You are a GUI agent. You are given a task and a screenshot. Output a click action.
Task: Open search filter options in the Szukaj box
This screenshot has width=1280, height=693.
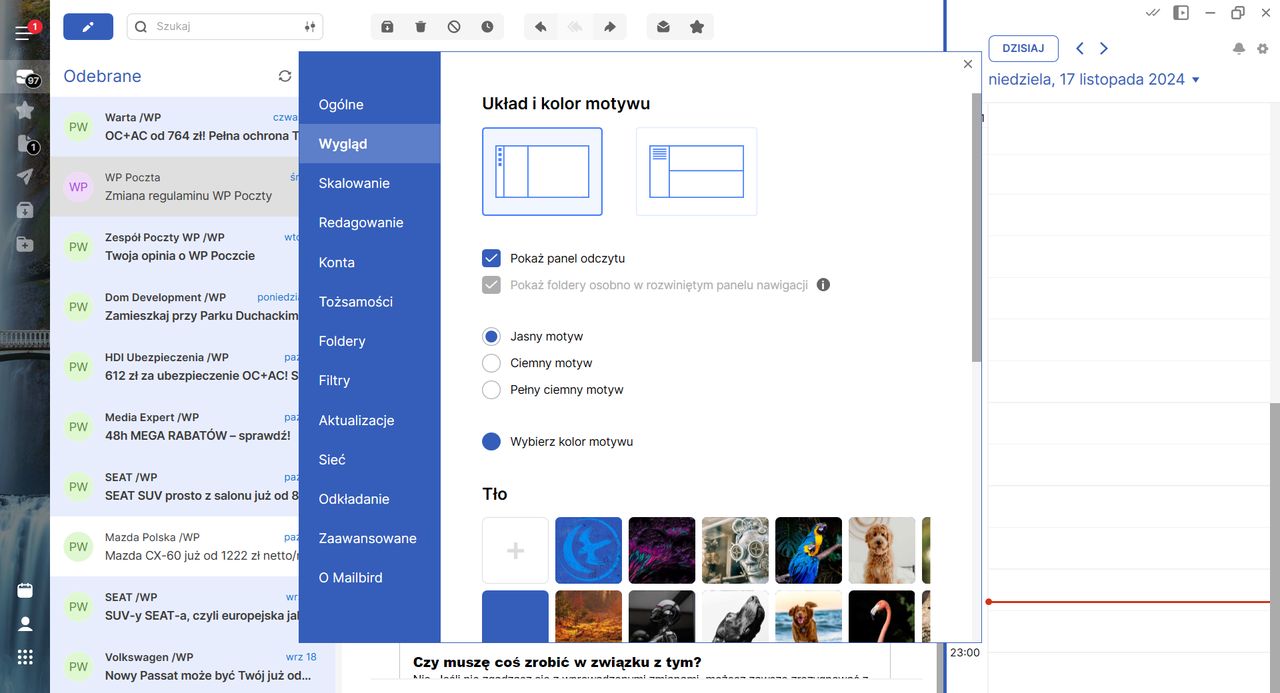point(309,27)
